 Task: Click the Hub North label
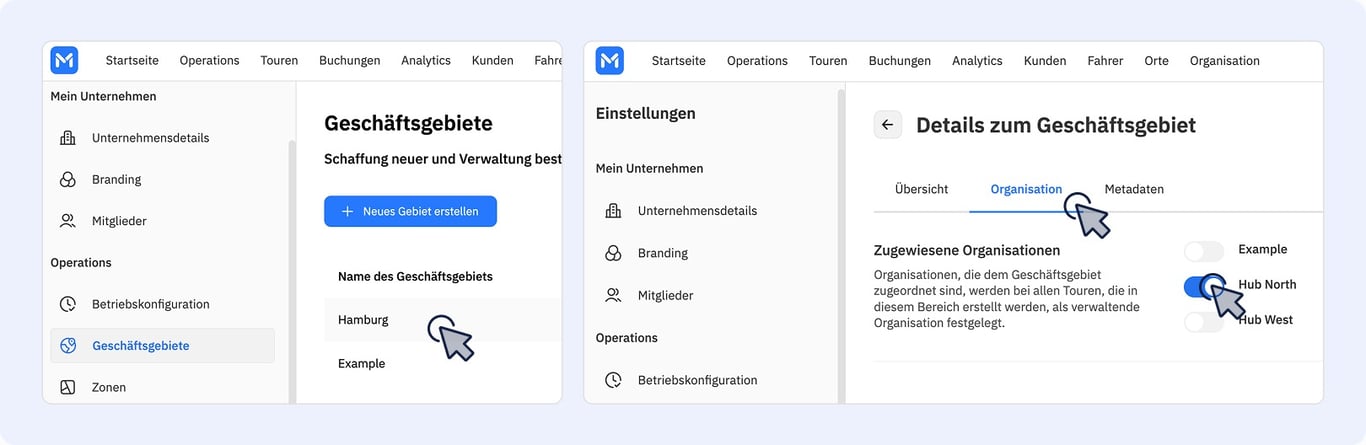click(1267, 285)
